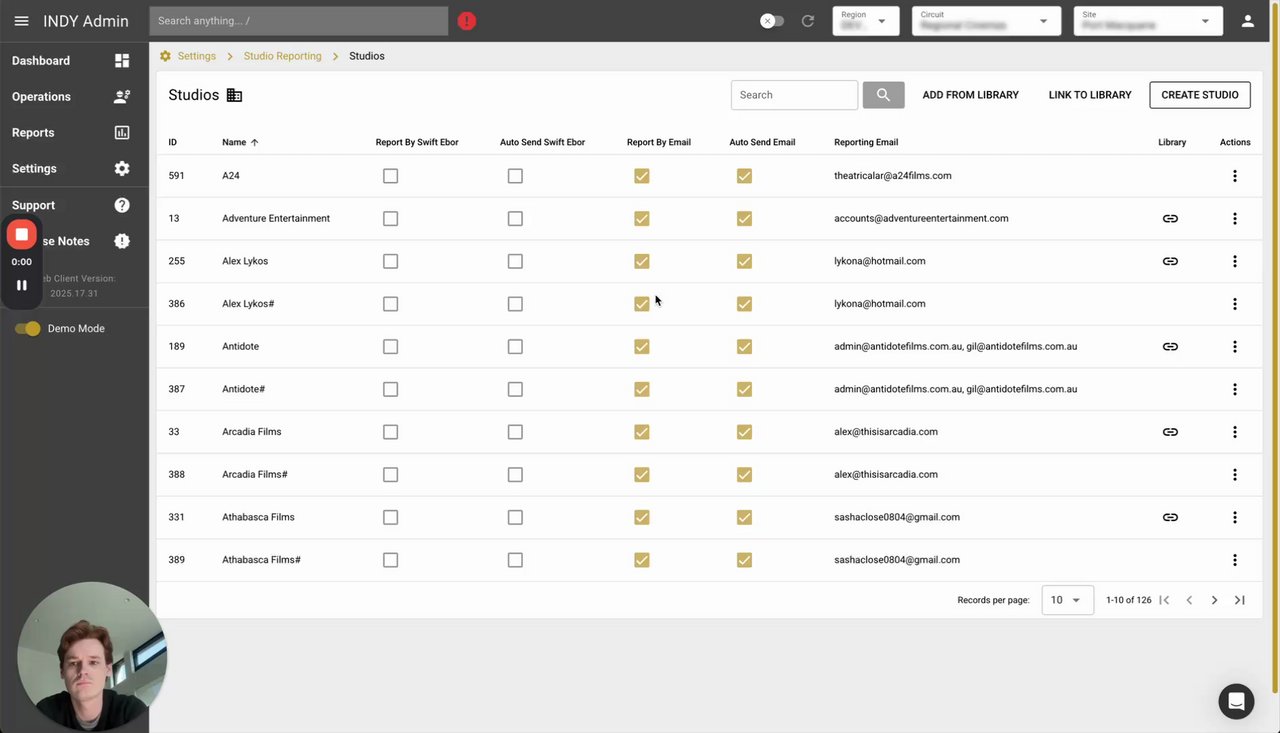1280x733 pixels.
Task: Click the Create Studio button
Action: point(1199,95)
